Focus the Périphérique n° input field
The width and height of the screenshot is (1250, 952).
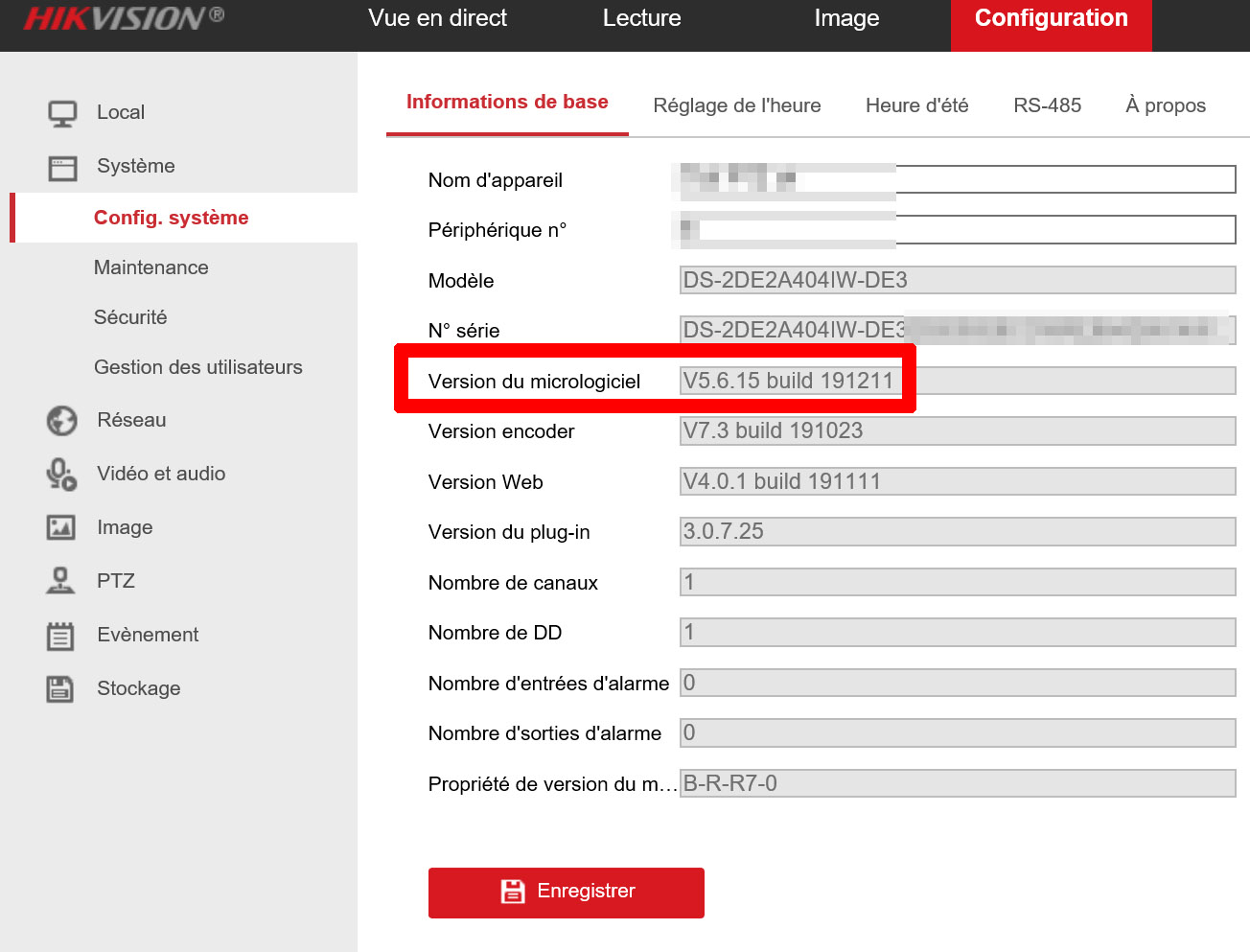click(1064, 229)
